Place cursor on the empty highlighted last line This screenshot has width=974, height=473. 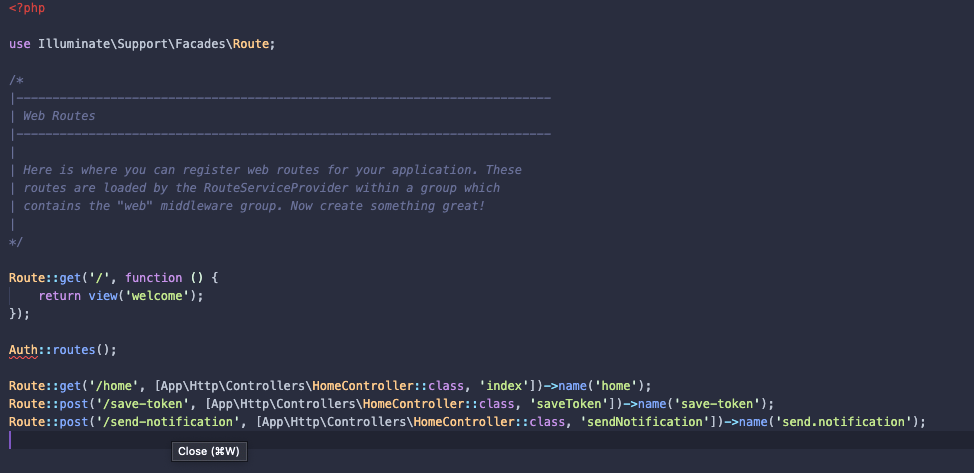(491, 440)
